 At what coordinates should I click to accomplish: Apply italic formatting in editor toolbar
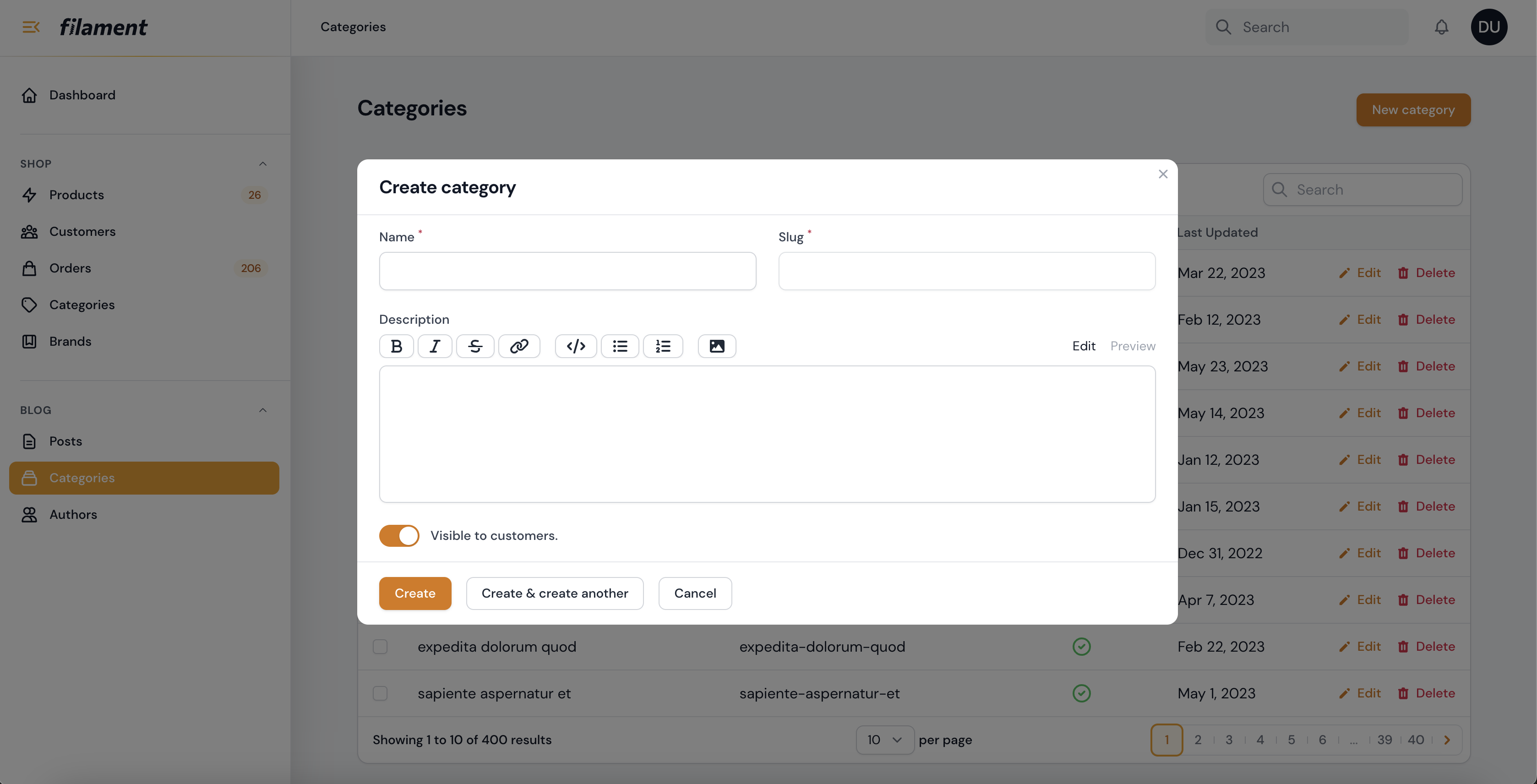(x=435, y=346)
